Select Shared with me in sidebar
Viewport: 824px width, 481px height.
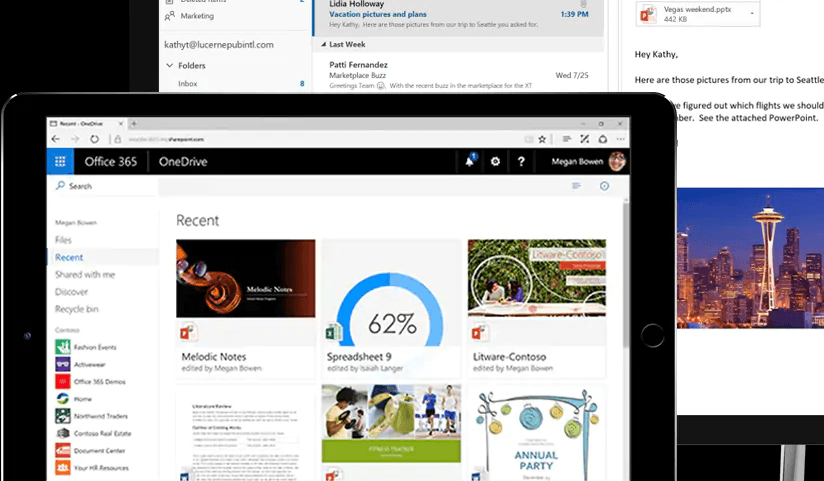point(85,274)
